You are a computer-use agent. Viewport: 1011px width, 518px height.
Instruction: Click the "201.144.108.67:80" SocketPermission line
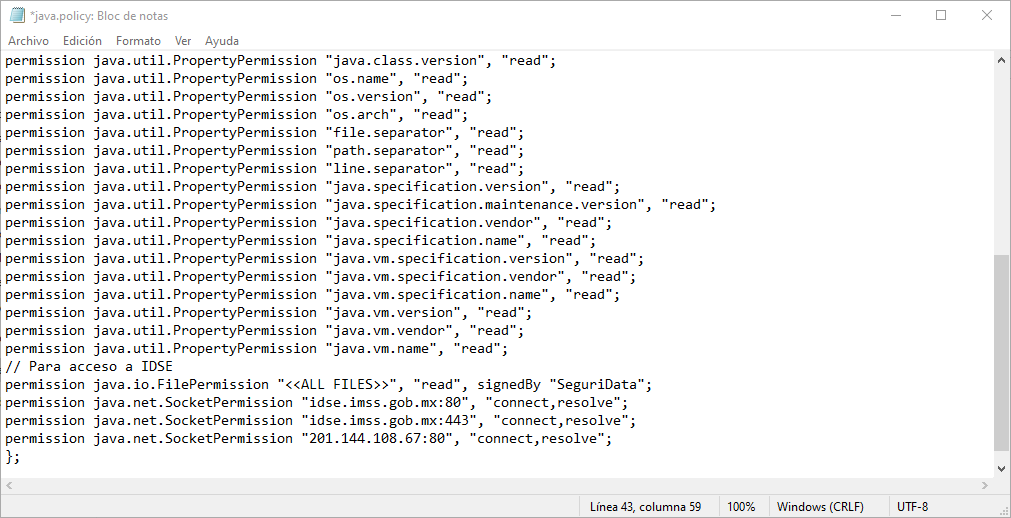coord(308,439)
